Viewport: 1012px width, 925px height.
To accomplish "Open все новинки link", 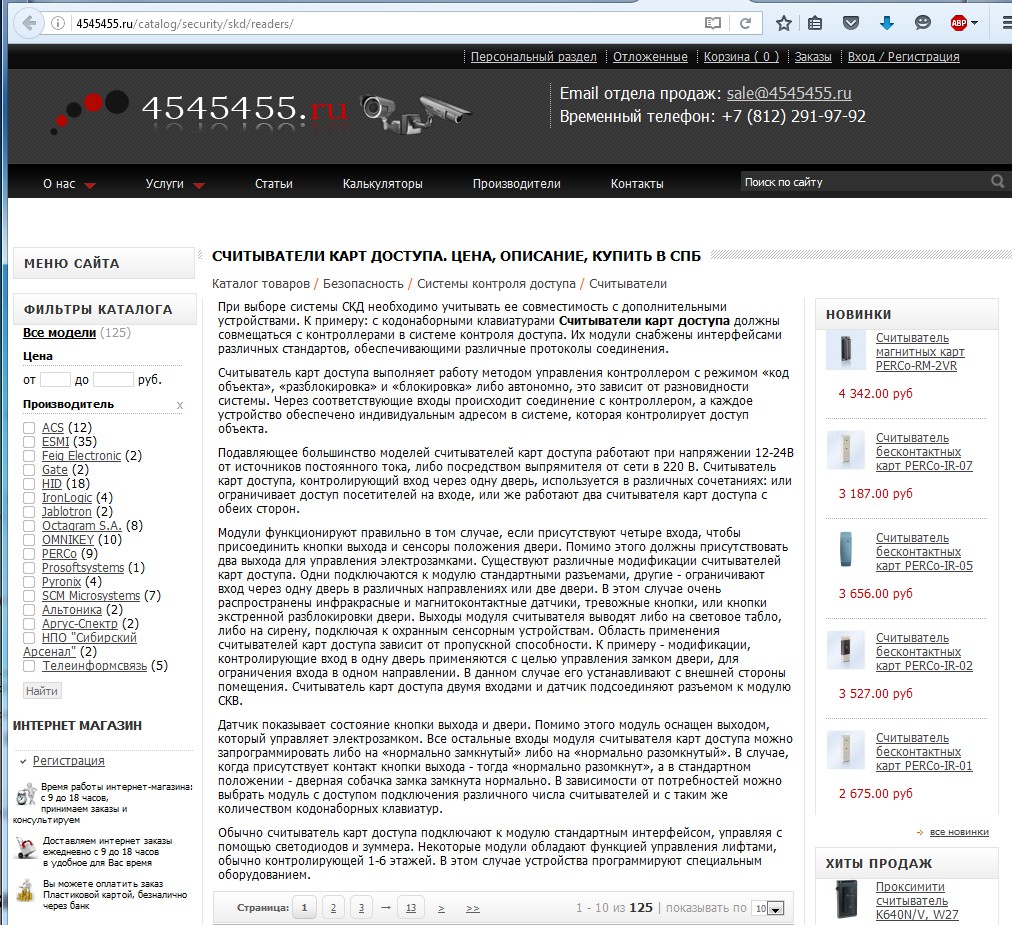I will (959, 832).
